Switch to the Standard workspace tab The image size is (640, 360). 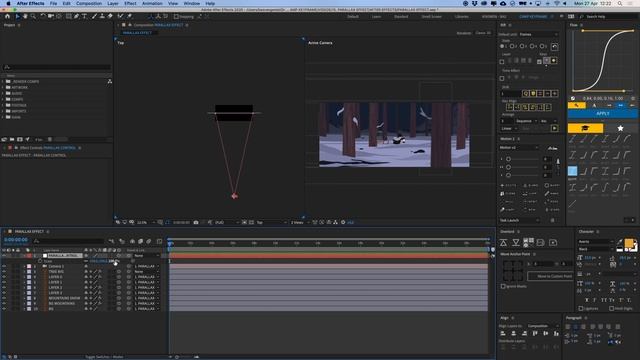[401, 17]
